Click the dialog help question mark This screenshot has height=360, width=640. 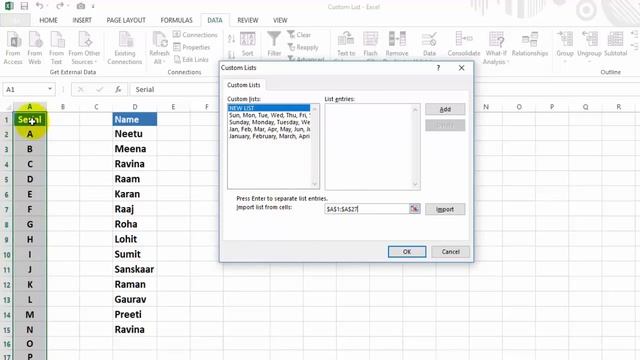438,68
